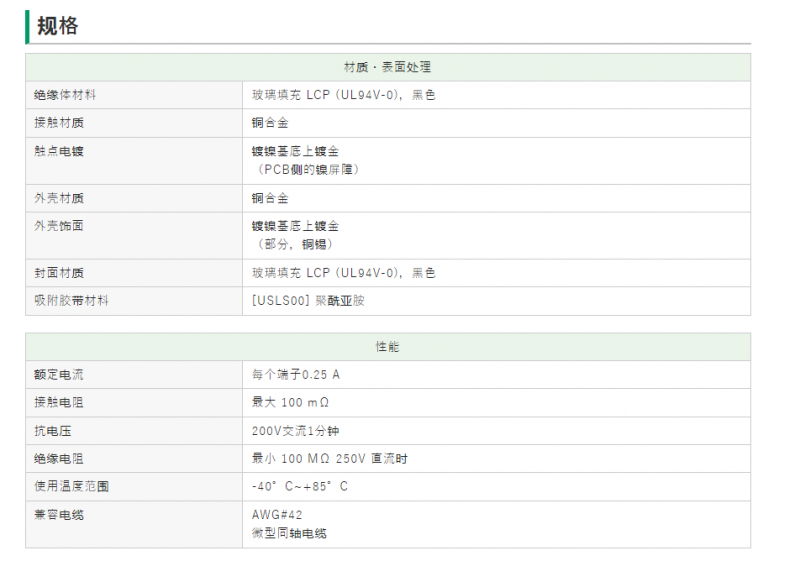The height and width of the screenshot is (561, 800).
Task: Click the 外壳饰面 row label
Action: (59, 226)
